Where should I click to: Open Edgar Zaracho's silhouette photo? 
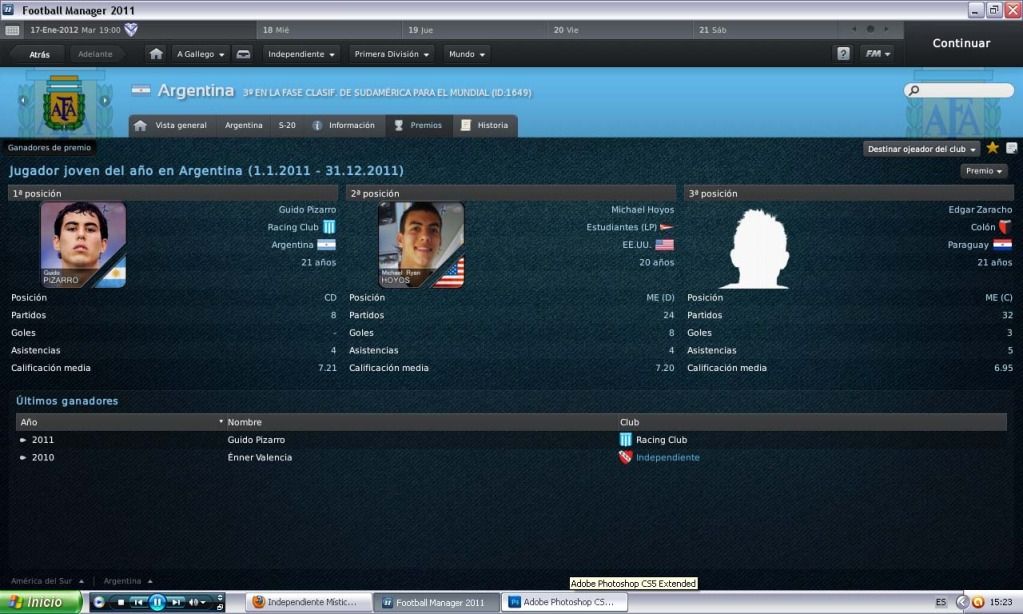756,248
